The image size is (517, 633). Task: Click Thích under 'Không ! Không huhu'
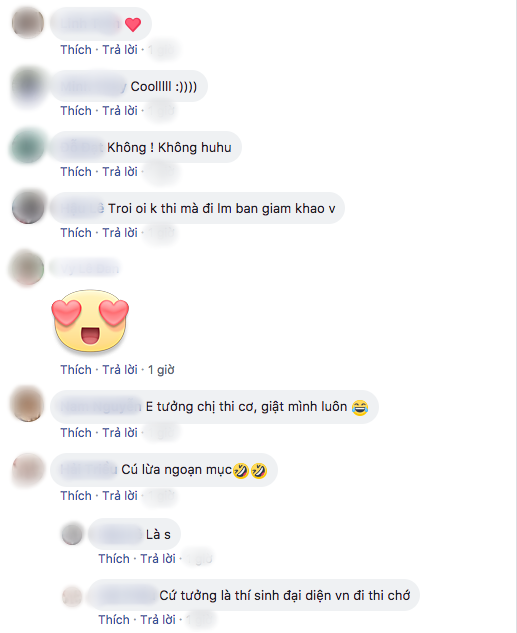tap(76, 172)
